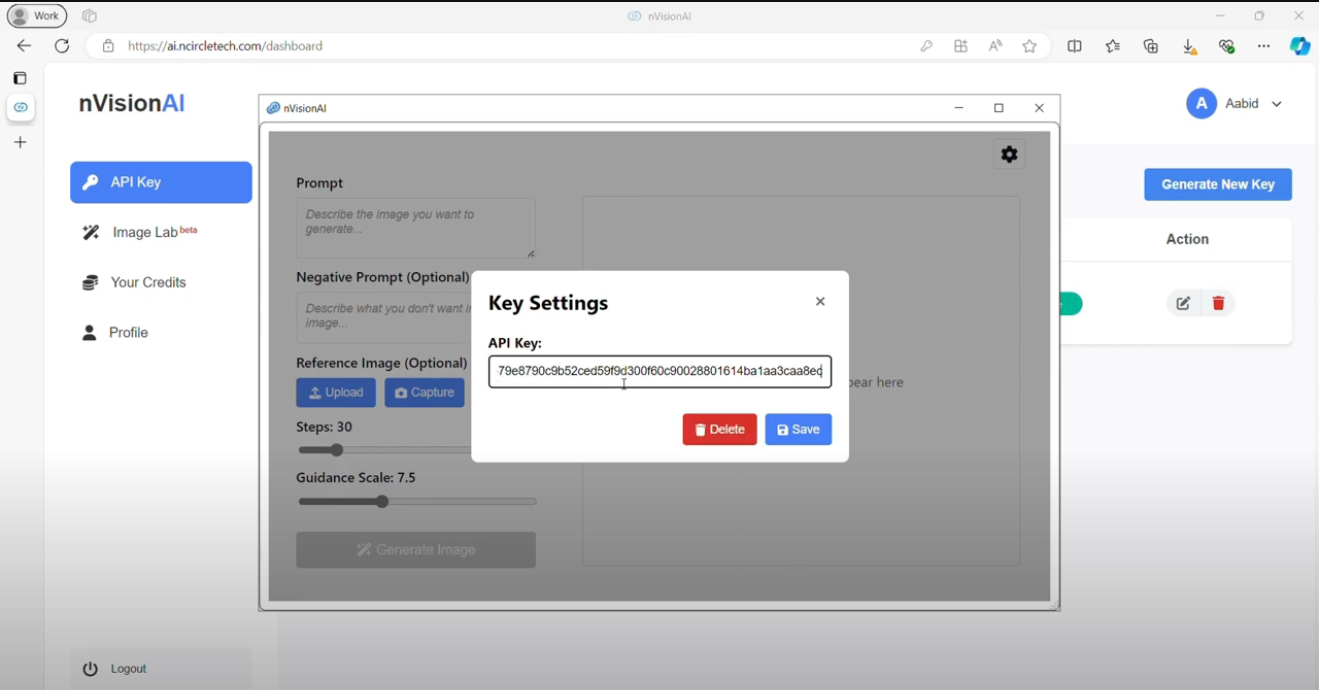
Task: Open a new tab with plus icon
Action: point(20,142)
